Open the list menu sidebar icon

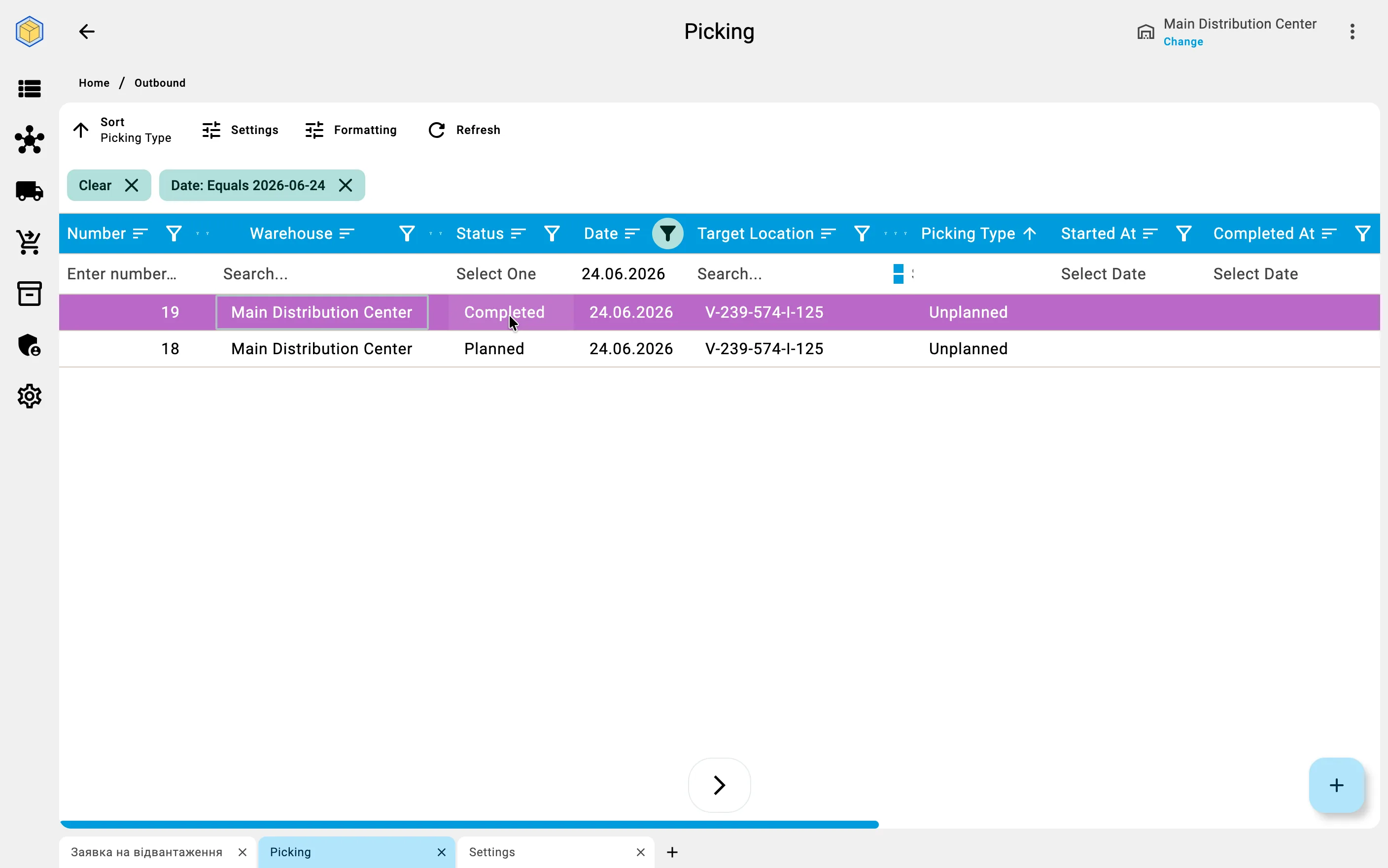[x=29, y=89]
